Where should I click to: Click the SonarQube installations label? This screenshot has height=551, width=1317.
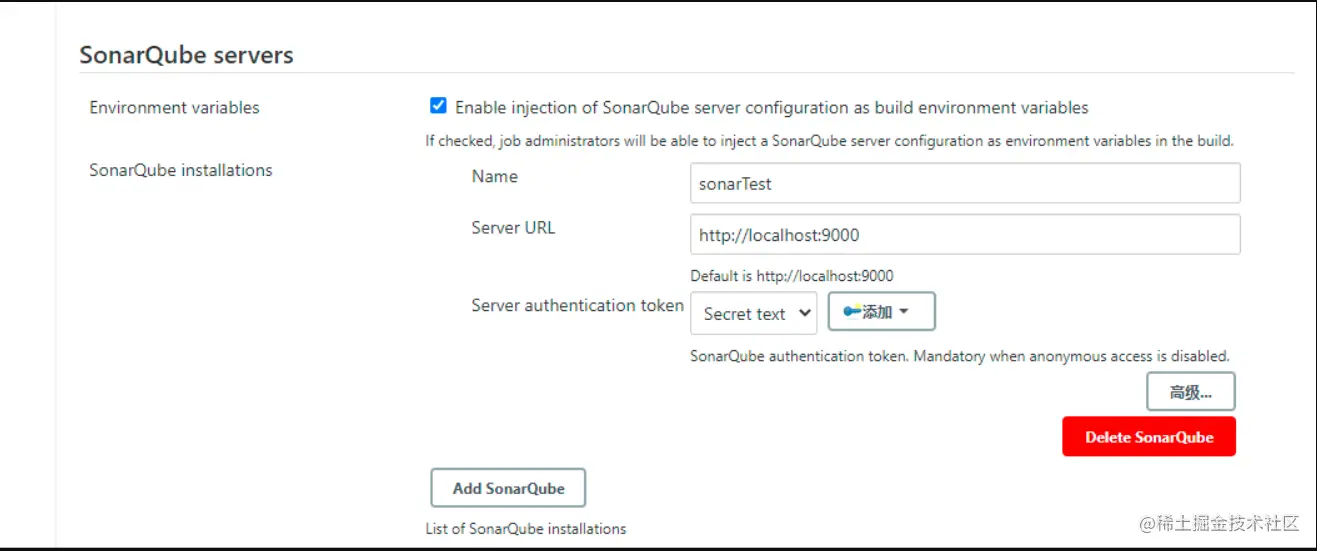coord(181,170)
